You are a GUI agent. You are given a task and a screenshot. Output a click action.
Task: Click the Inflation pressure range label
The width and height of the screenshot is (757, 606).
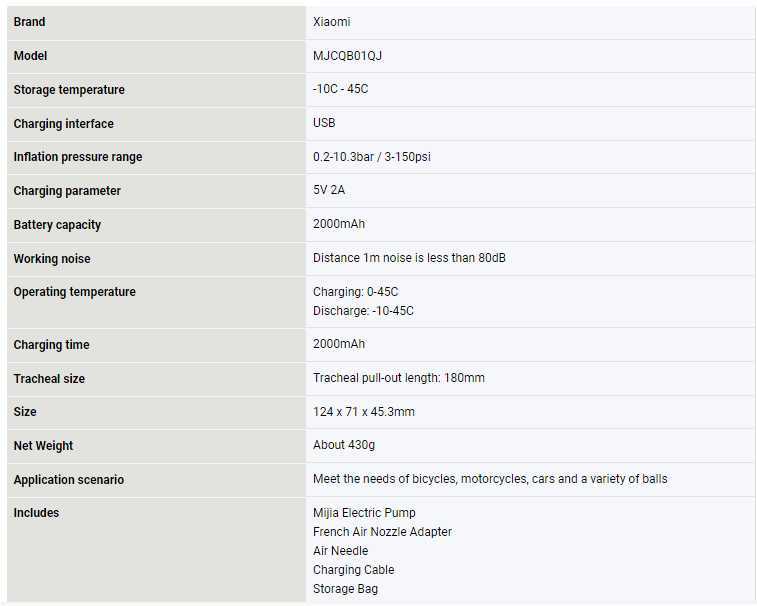(x=78, y=157)
